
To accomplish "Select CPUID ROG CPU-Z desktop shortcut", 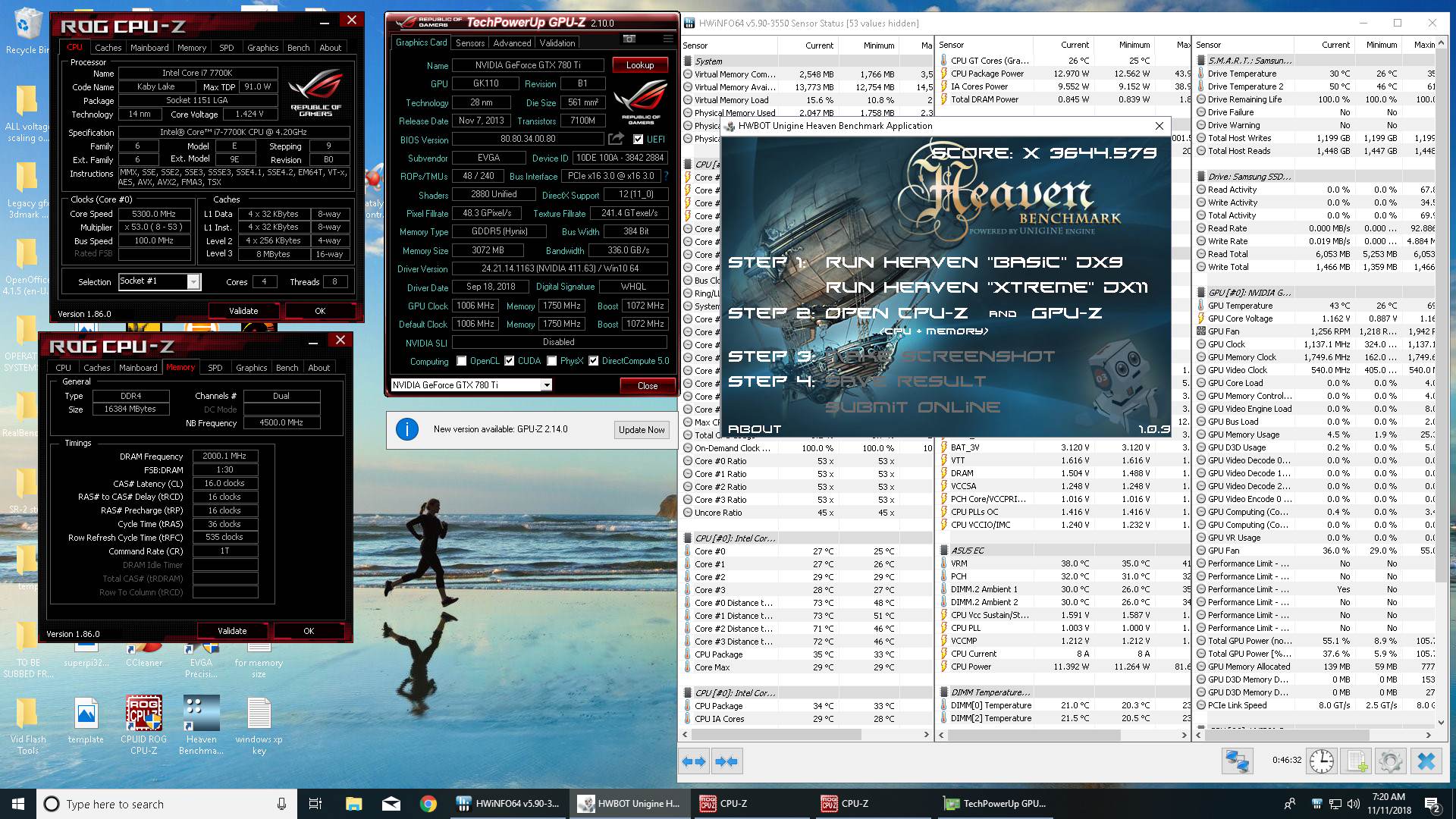I will point(143,726).
